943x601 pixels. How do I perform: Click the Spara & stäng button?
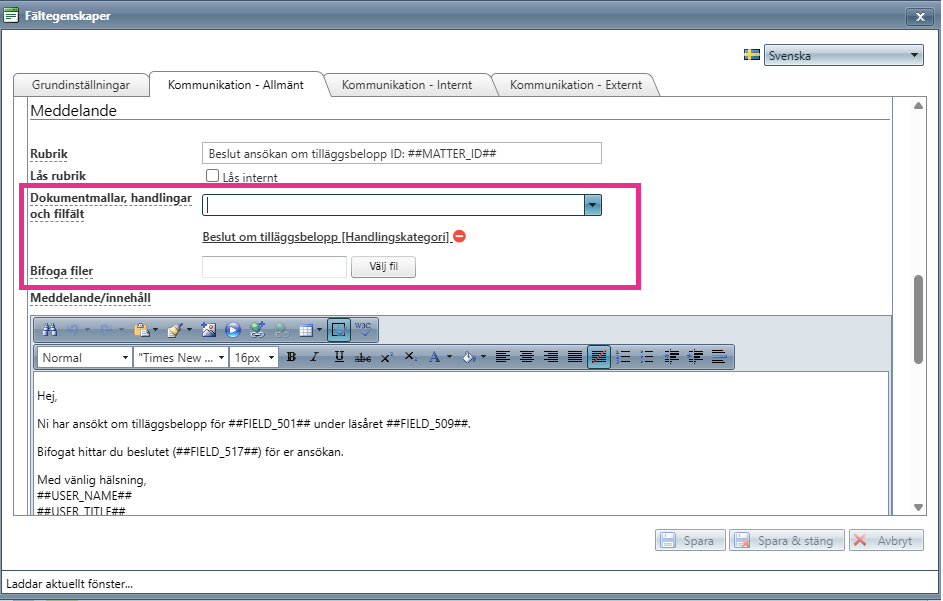pyautogui.click(x=787, y=540)
